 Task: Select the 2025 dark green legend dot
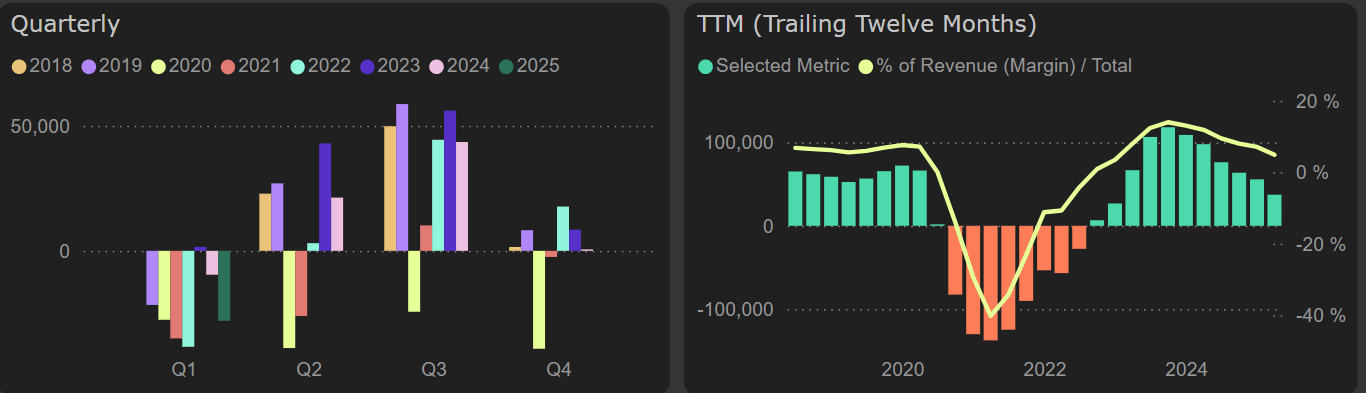point(506,67)
